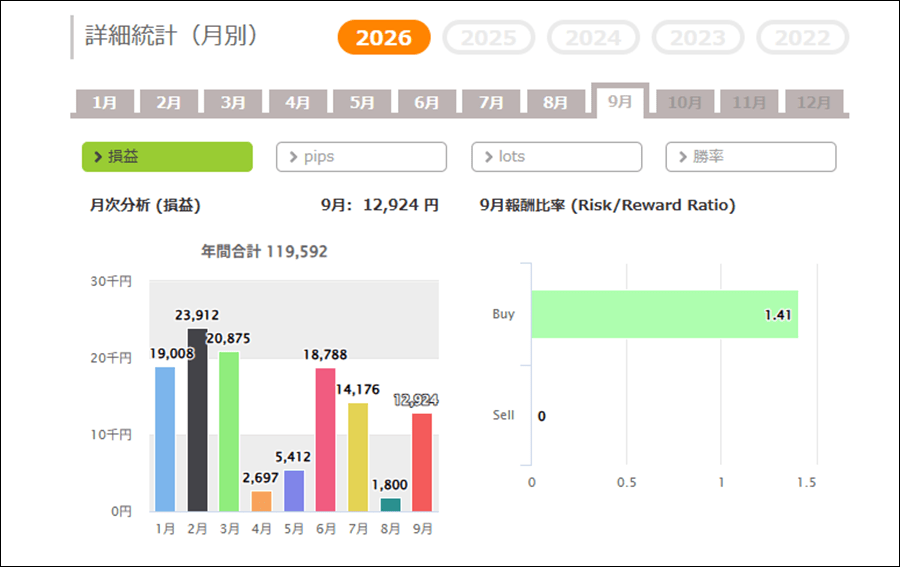Image resolution: width=900 pixels, height=567 pixels.
Task: Click the February 23,912 black bar
Action: (197, 420)
